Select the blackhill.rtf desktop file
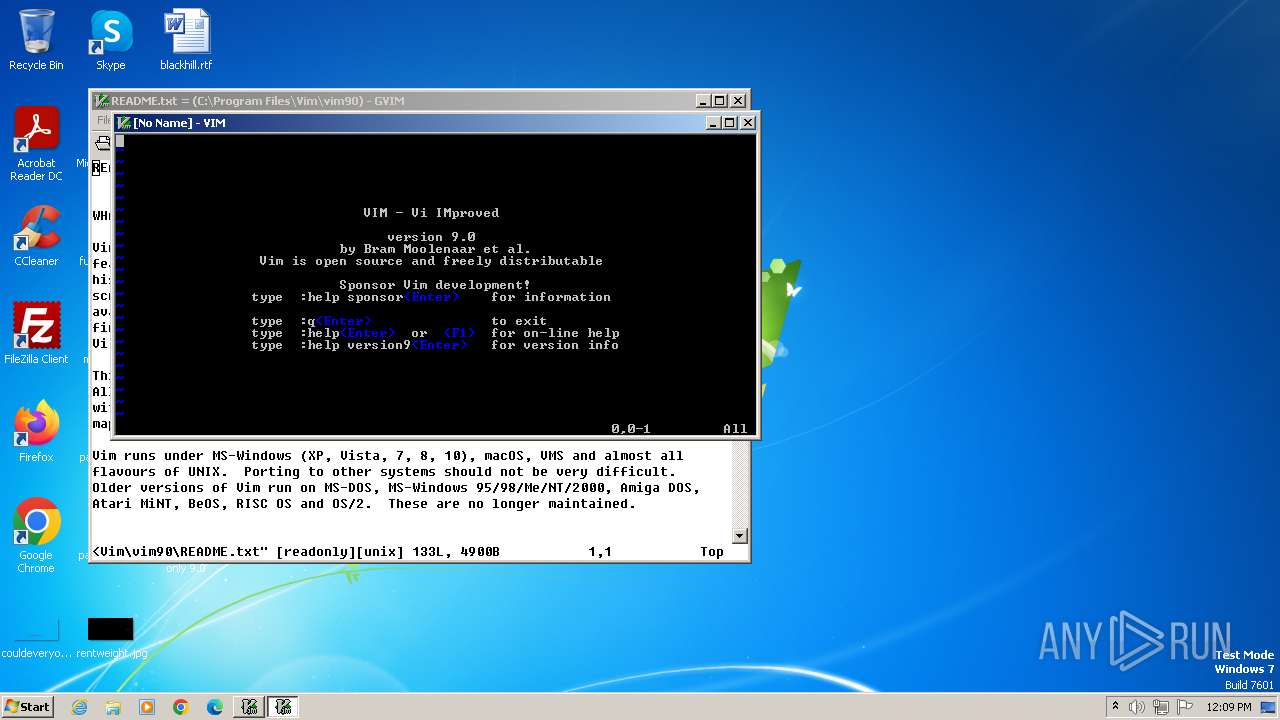The width and height of the screenshot is (1280, 720). 186,40
